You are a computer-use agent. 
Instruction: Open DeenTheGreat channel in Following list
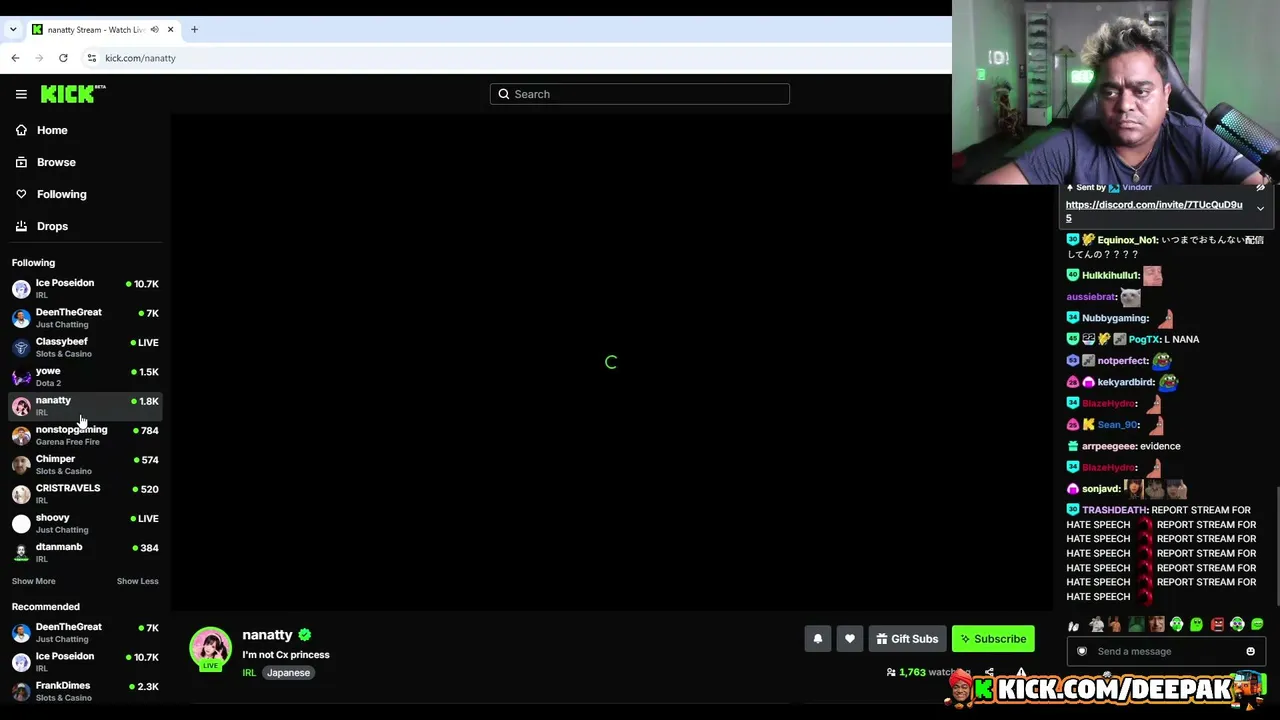pos(86,318)
